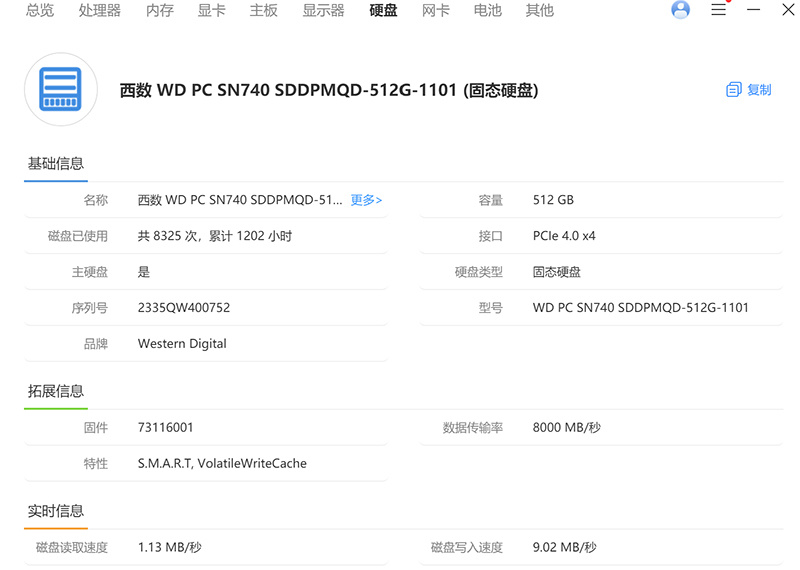
Task: Click the 品牌 field label
Action: coord(95,344)
